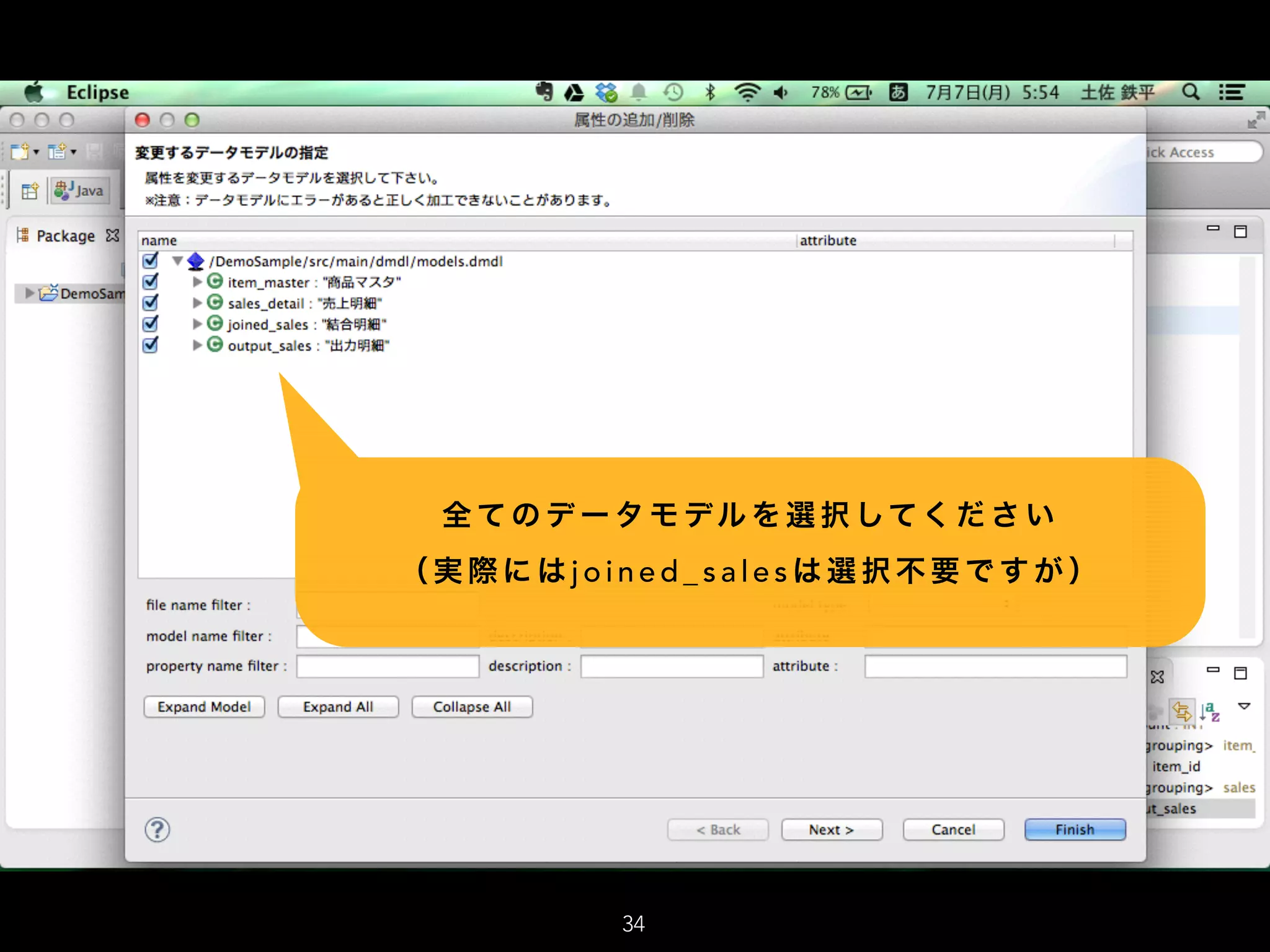This screenshot has width=1270, height=952.
Task: Click the yellow link arrows toolbar icon
Action: [1181, 711]
